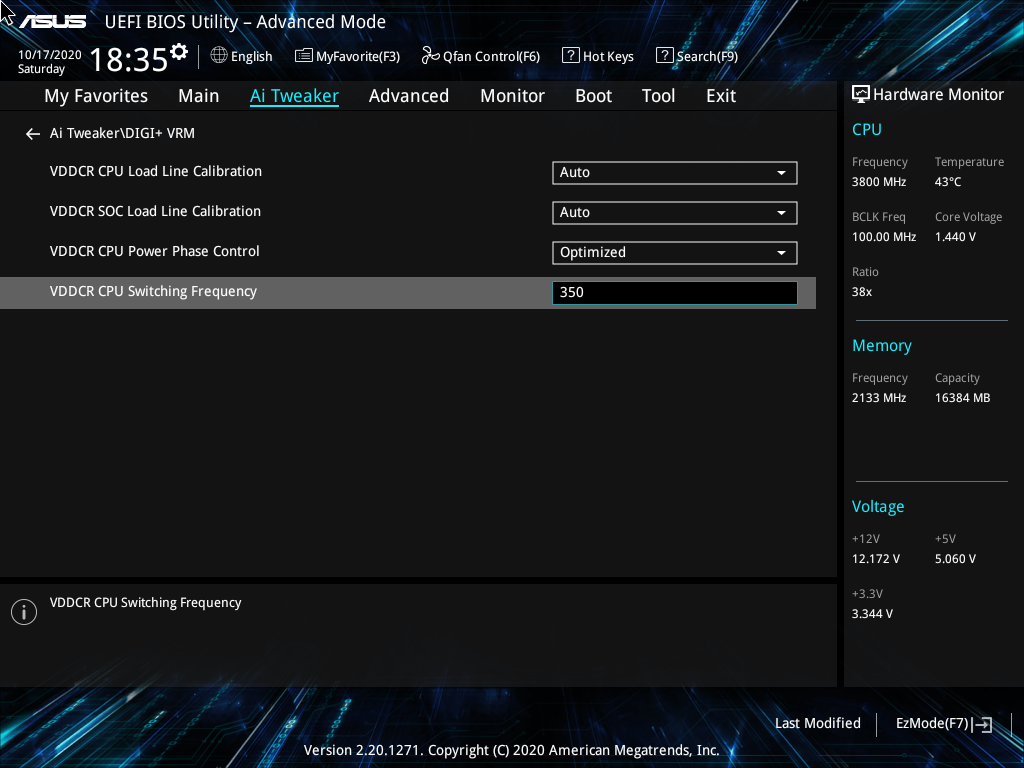Open Search(F9) label

click(707, 57)
